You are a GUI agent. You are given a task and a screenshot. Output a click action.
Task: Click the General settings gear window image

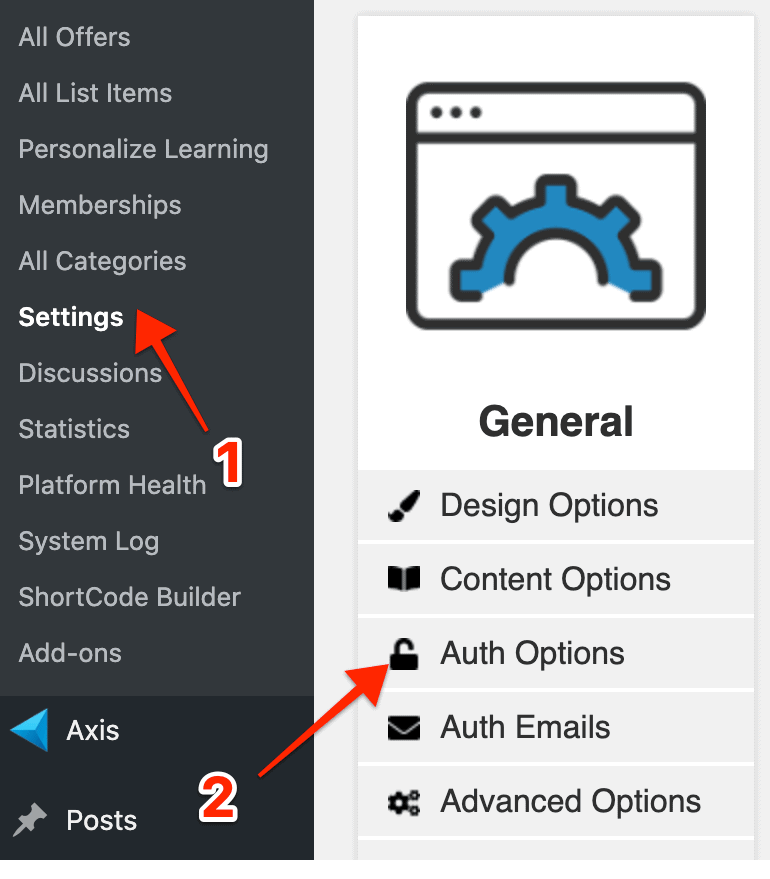click(x=555, y=206)
